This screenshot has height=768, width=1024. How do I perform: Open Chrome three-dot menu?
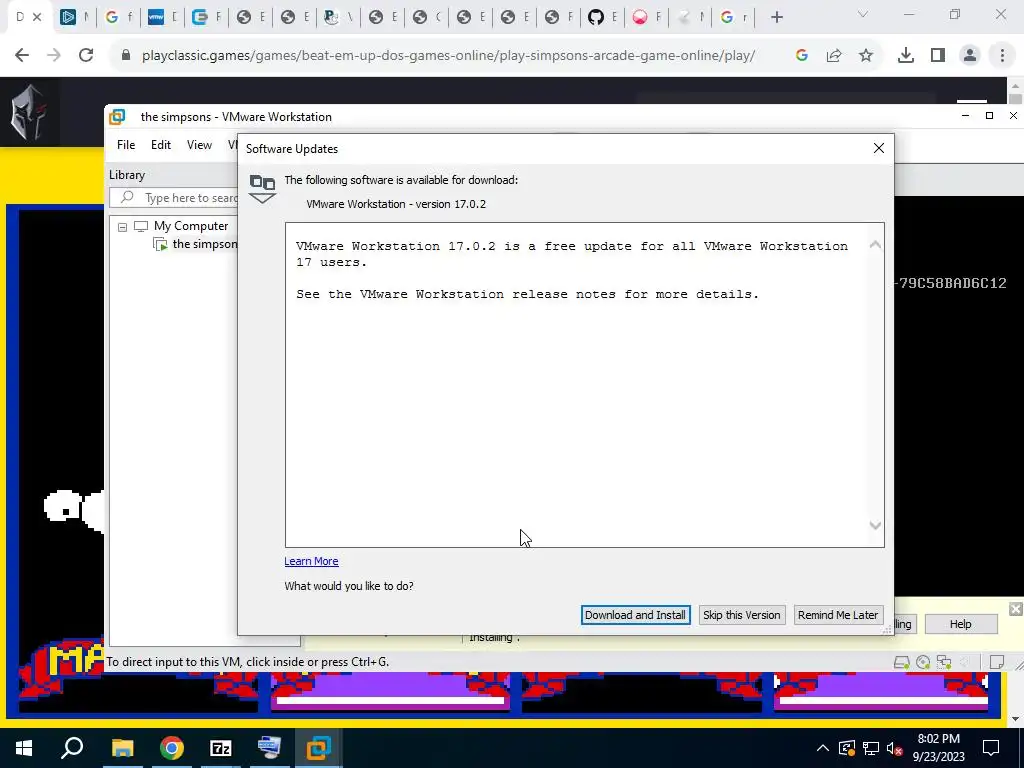[1002, 56]
